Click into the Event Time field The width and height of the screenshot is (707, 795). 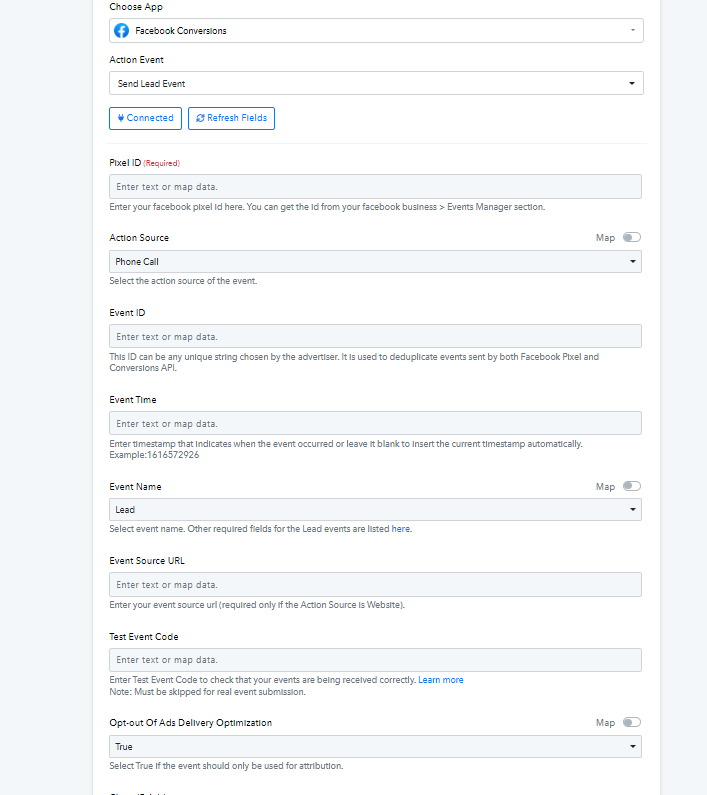375,424
